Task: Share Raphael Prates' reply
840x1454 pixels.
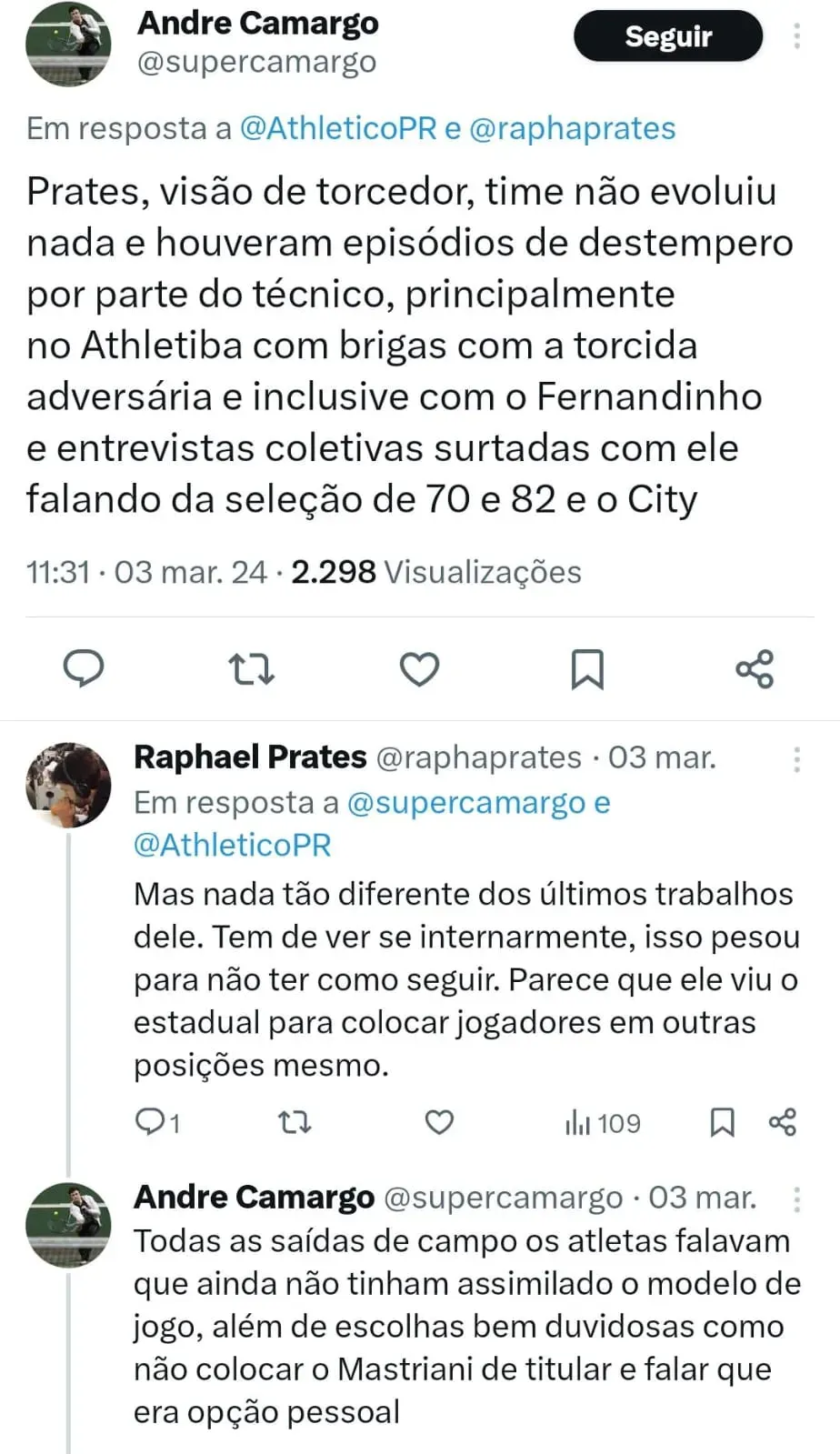Action: pos(783,1122)
